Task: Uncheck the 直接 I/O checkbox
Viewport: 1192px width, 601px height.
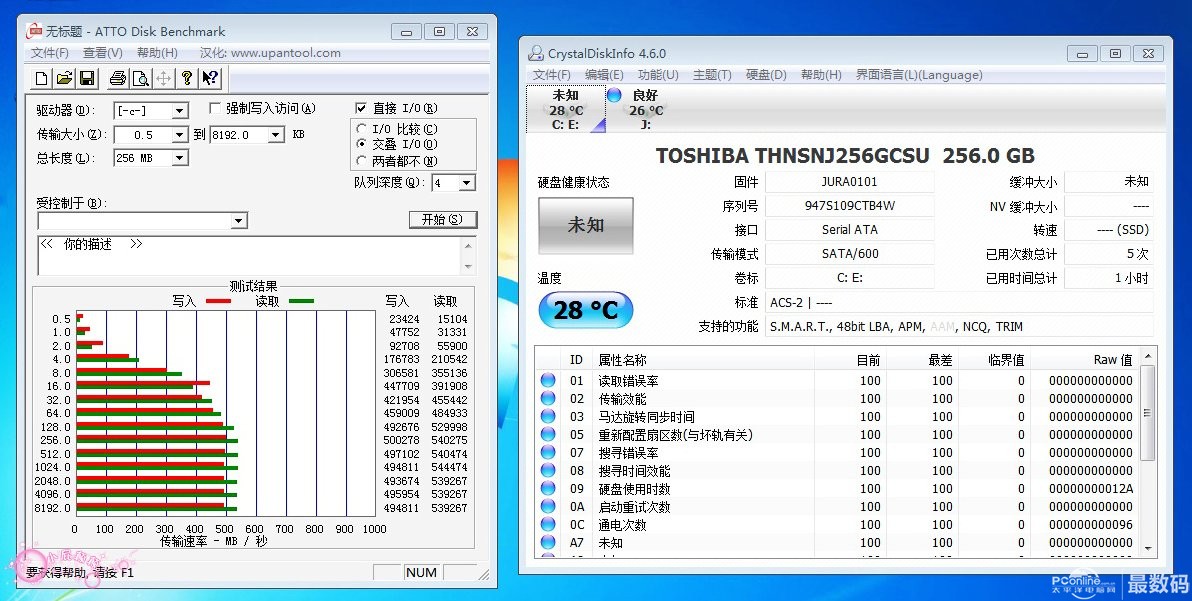Action: click(x=361, y=109)
